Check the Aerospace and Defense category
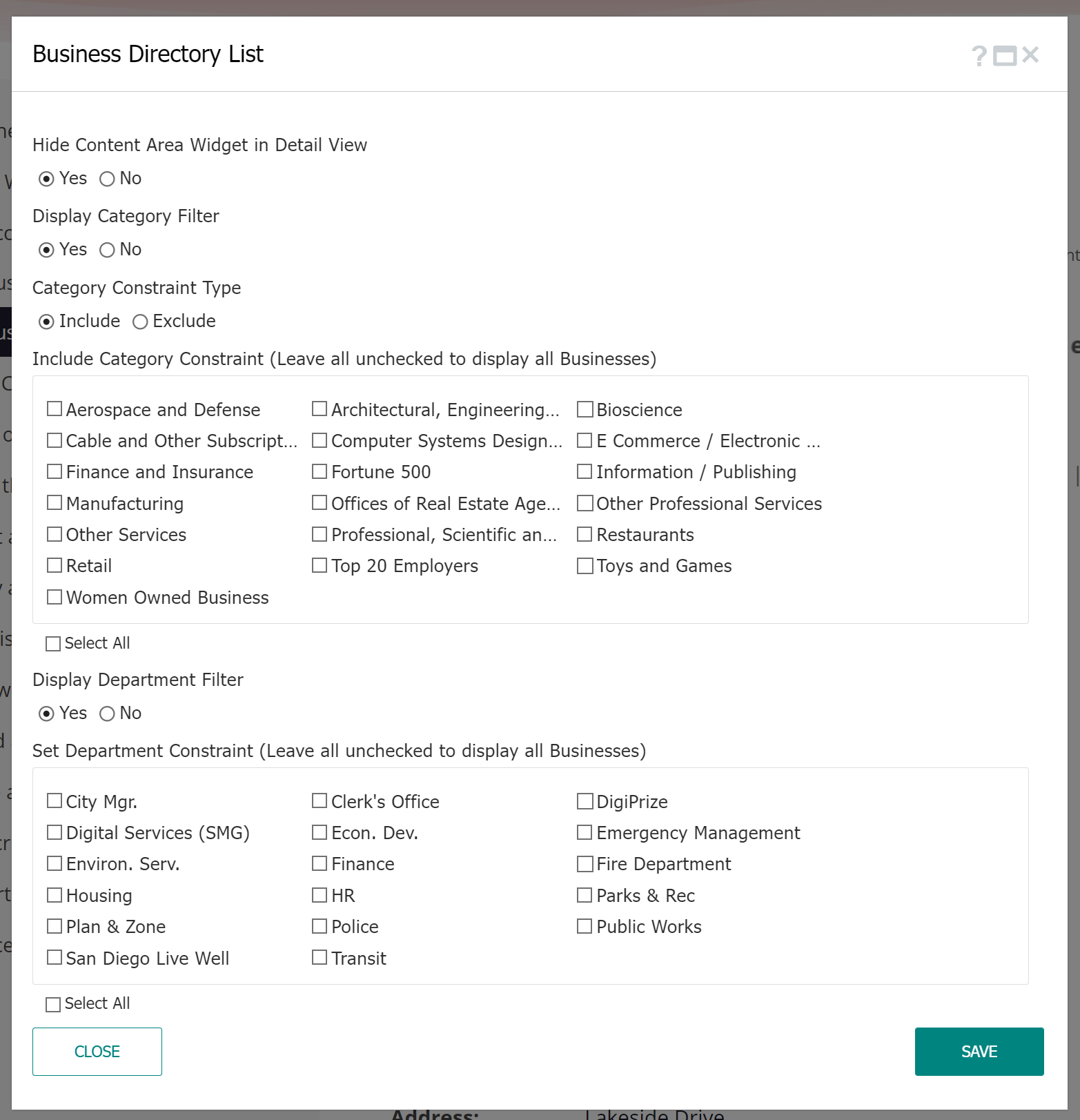The image size is (1080, 1120). [x=55, y=409]
